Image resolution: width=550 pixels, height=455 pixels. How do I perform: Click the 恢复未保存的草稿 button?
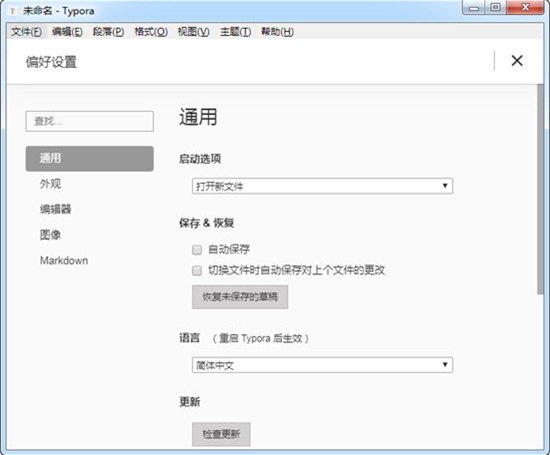pos(240,297)
